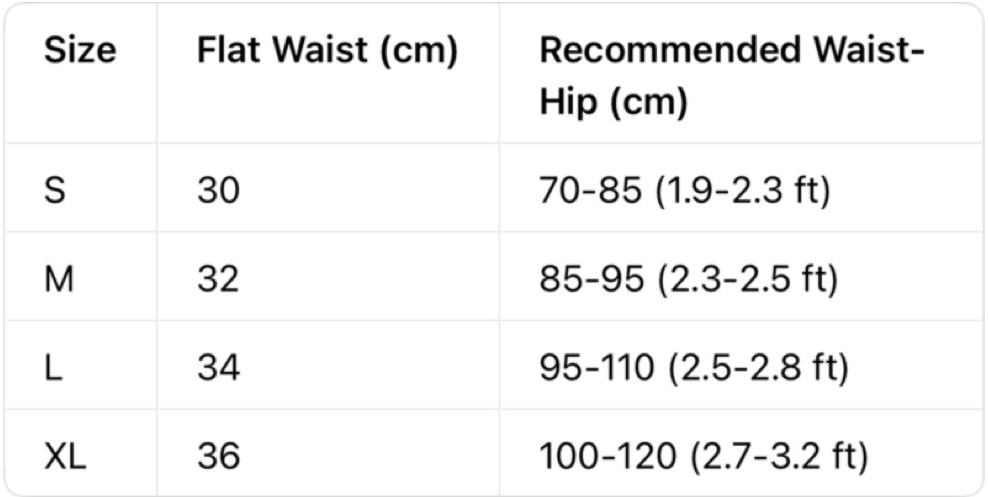
Task: Select the M size cell
Action: (58, 279)
